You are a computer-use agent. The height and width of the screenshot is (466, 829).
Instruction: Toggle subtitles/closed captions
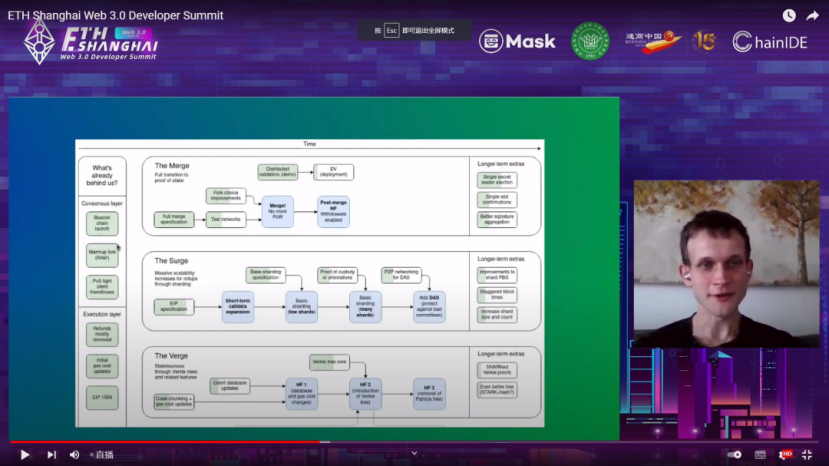[762, 454]
